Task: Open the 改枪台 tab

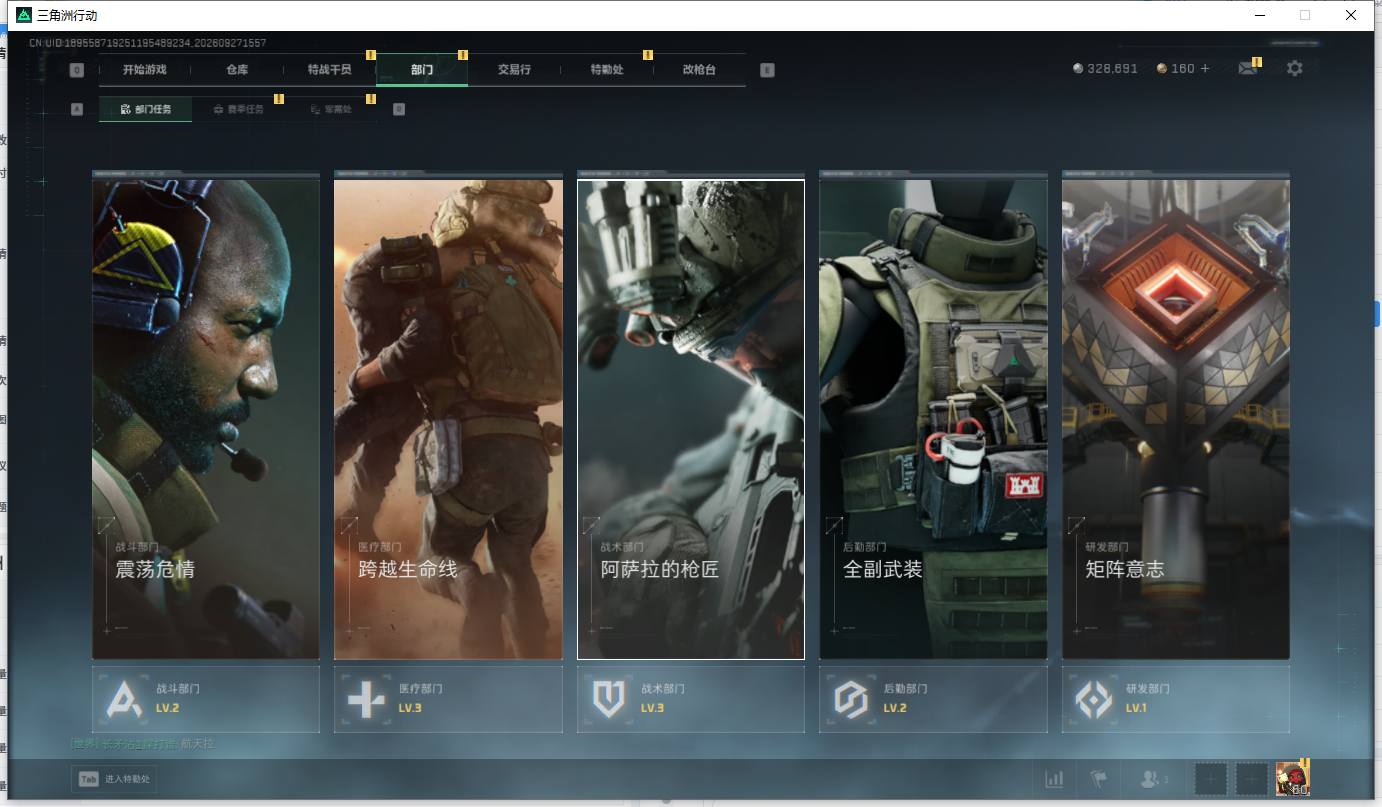Action: point(699,70)
